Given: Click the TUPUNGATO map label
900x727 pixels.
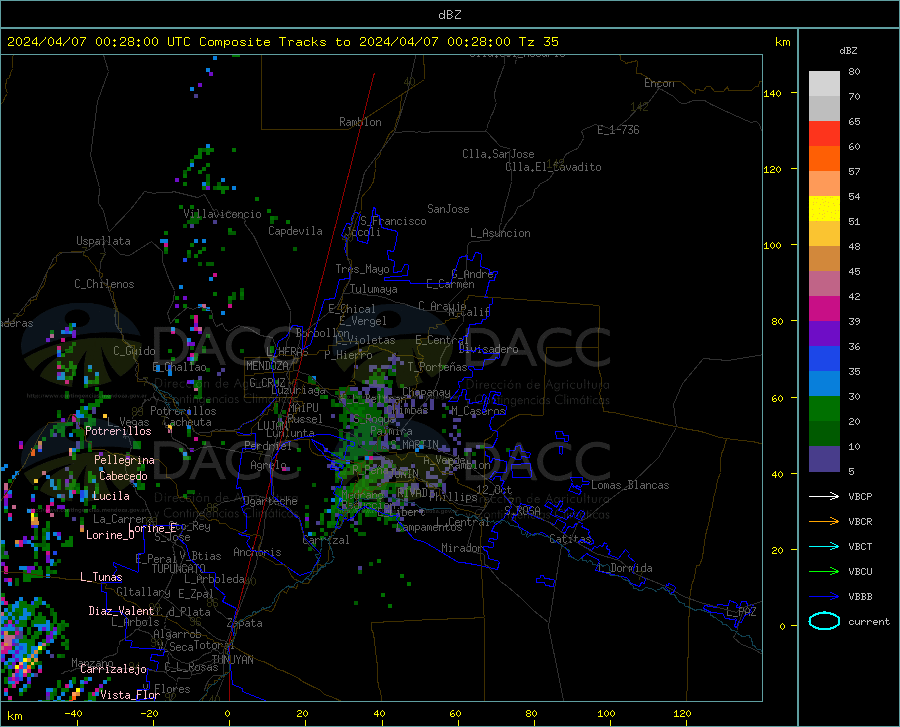Looking at the screenshot, I should pyautogui.click(x=179, y=569).
